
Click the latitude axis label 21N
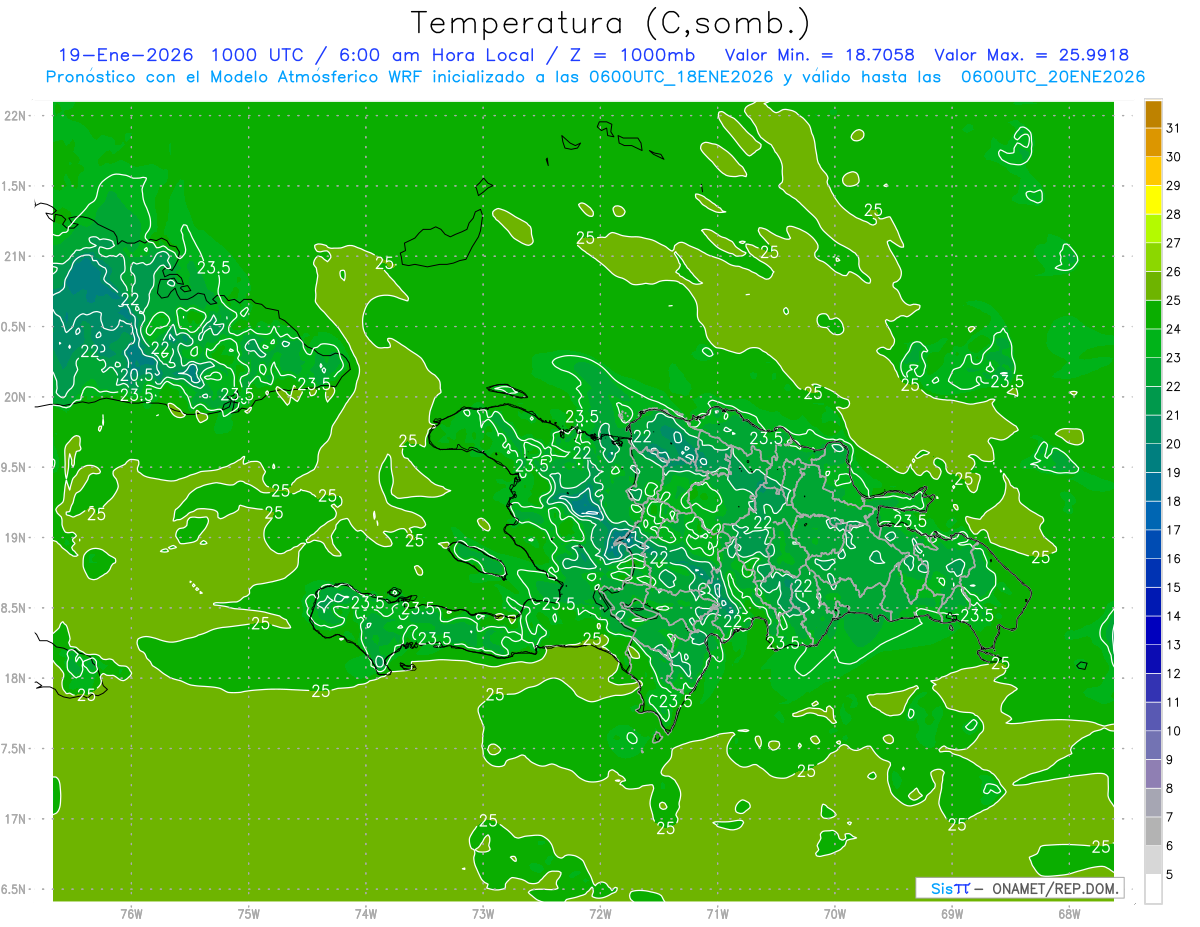coord(15,256)
